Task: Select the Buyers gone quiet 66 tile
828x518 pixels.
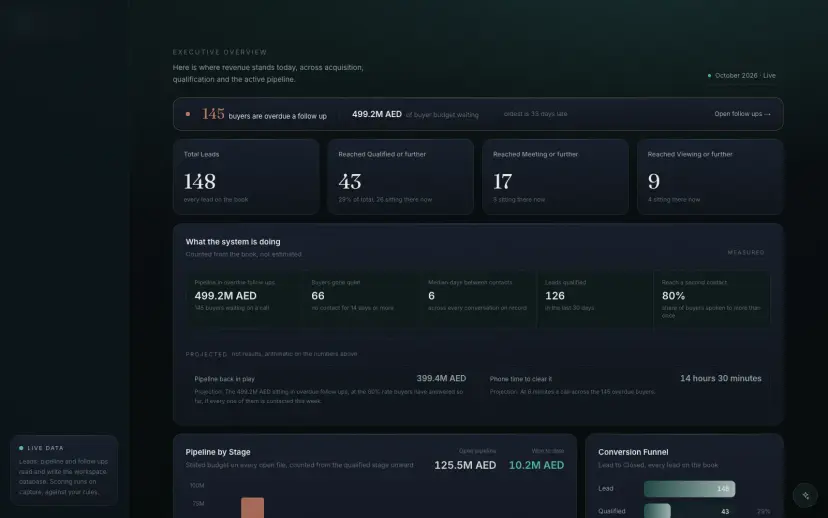Action: (361, 299)
